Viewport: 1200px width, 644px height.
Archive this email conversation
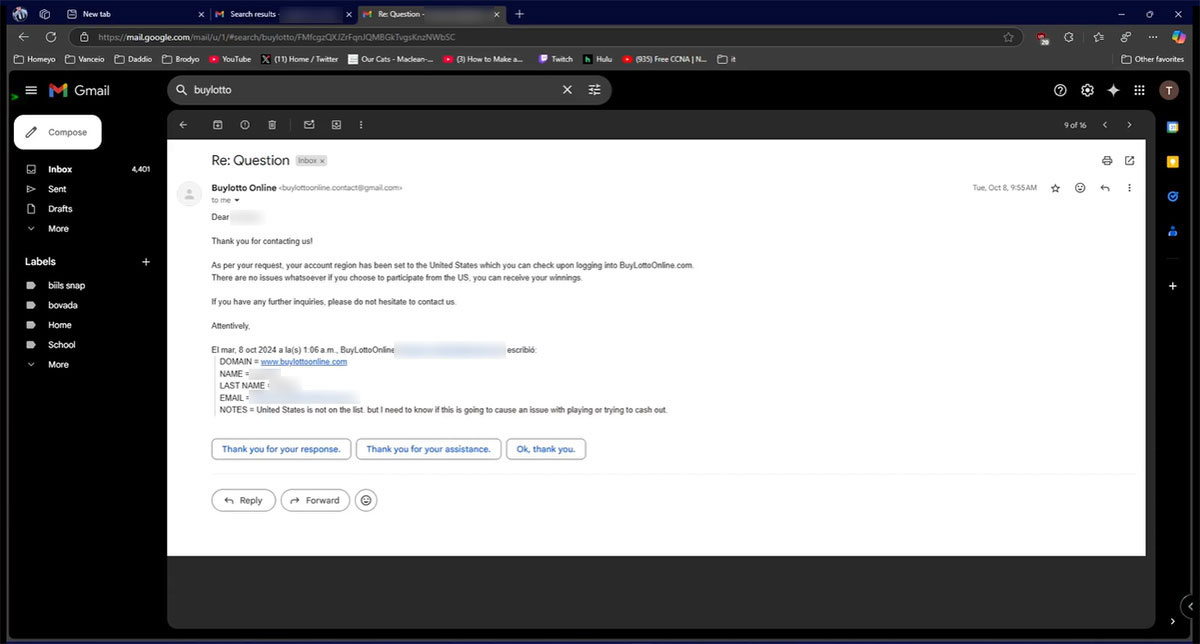pos(217,125)
